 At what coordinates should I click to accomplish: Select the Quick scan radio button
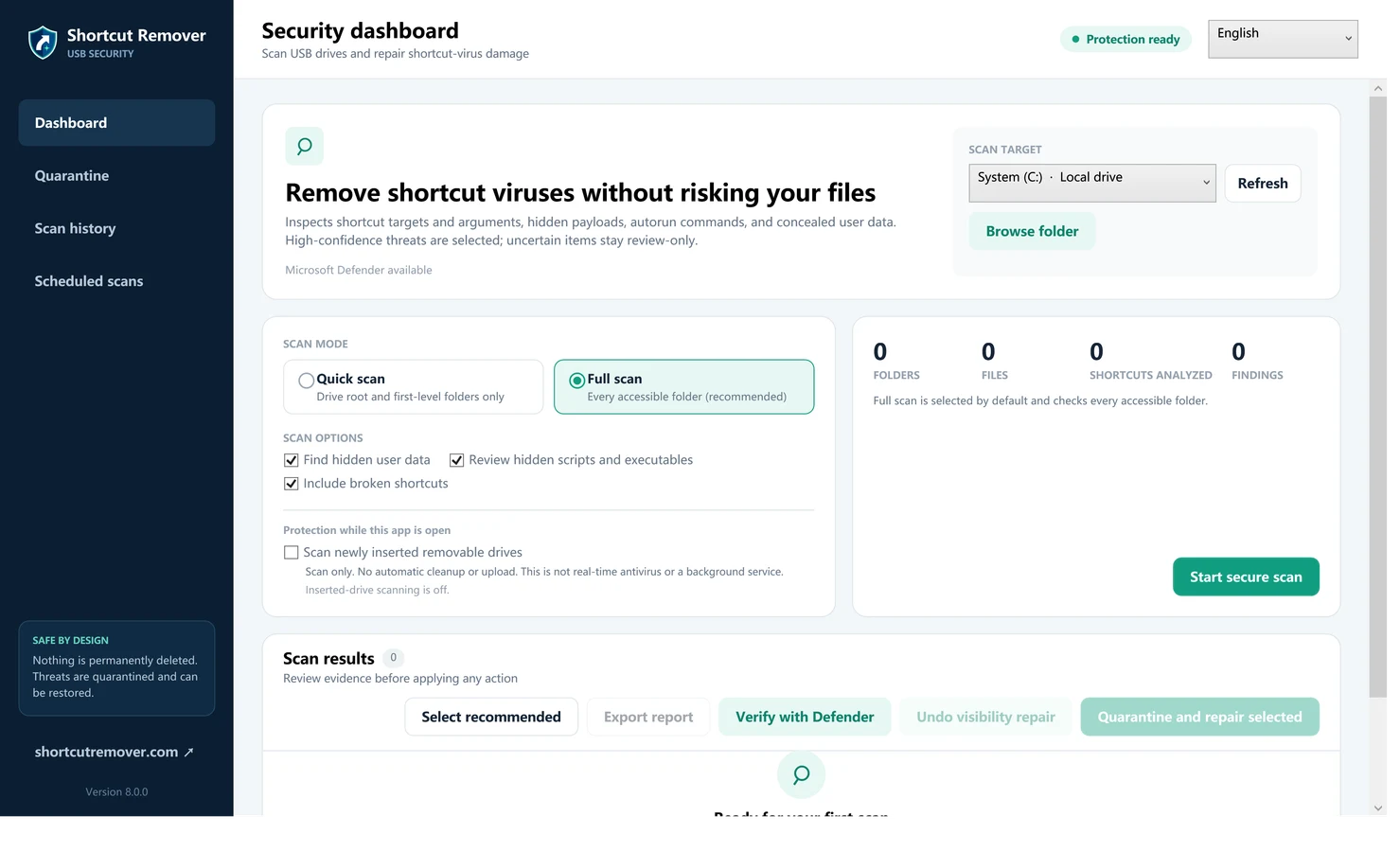click(x=306, y=381)
